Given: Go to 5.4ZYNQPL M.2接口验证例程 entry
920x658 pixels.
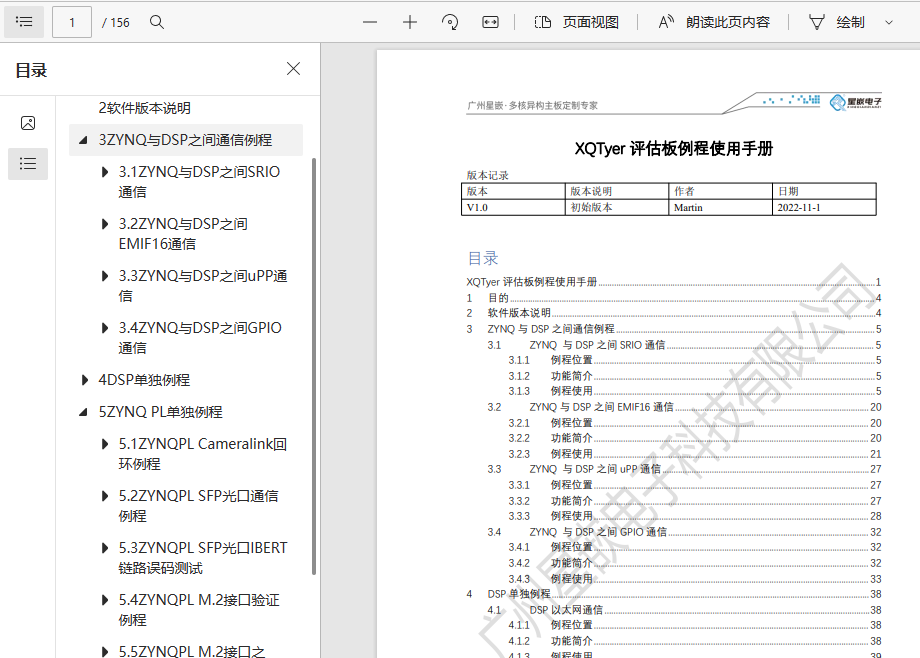Looking at the screenshot, I should click(x=199, y=610).
